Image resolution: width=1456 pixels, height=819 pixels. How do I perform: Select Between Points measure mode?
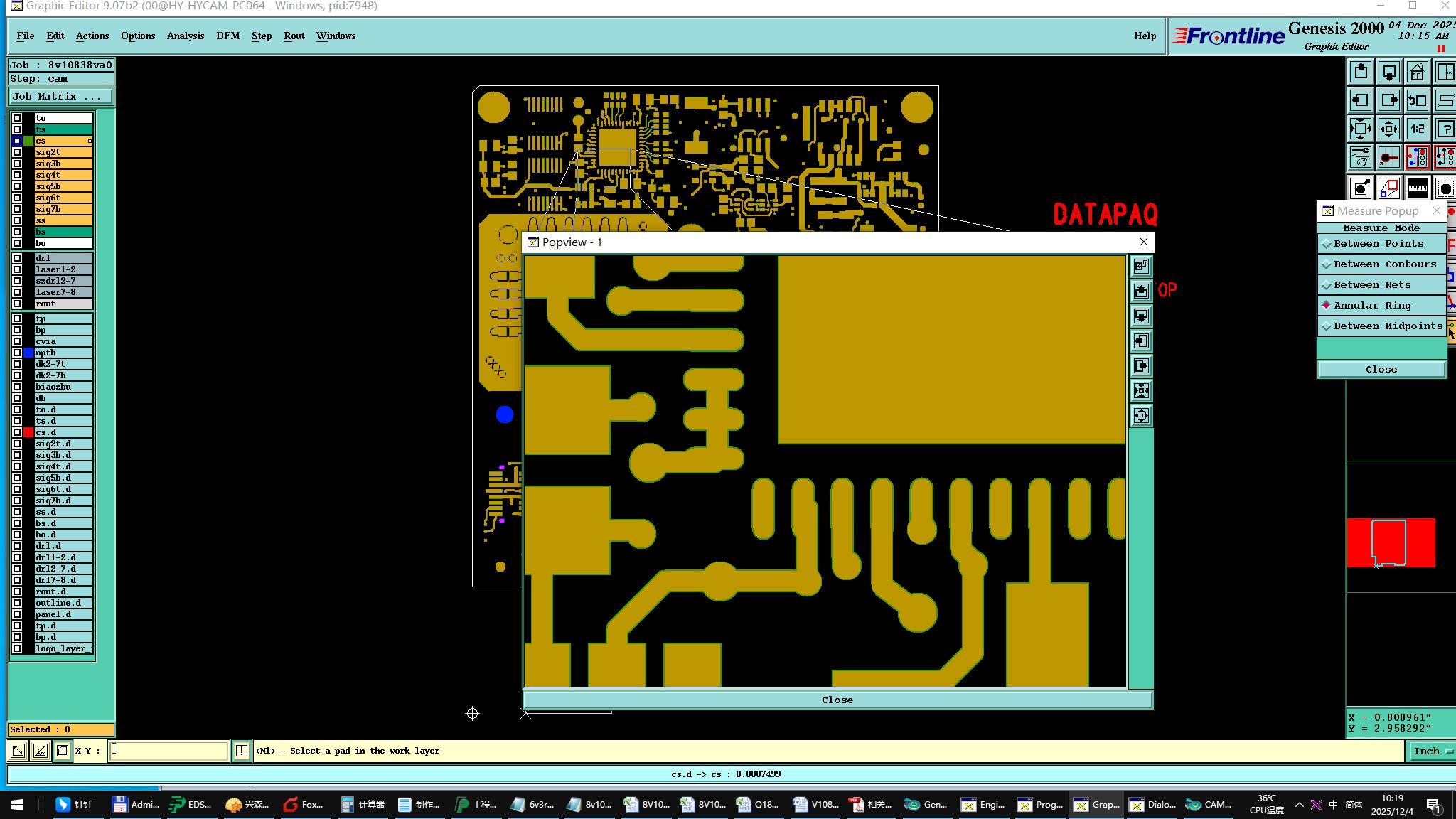click(x=1379, y=244)
